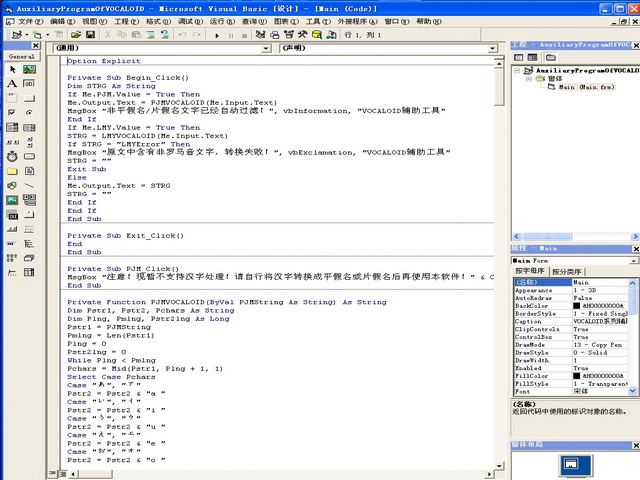The image size is (640, 480).
Task: Click the Add Standard EXE Project toolbar icon
Action: pyautogui.click(x=17, y=35)
